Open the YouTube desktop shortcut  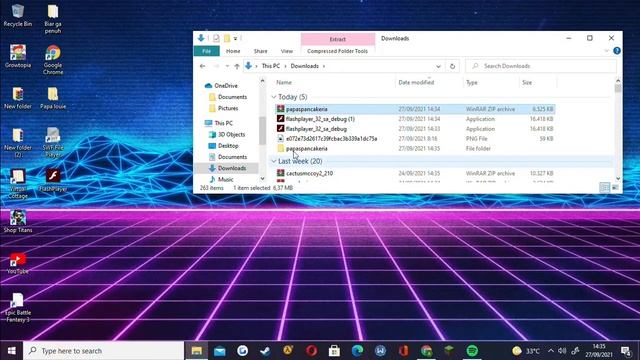pyautogui.click(x=18, y=263)
